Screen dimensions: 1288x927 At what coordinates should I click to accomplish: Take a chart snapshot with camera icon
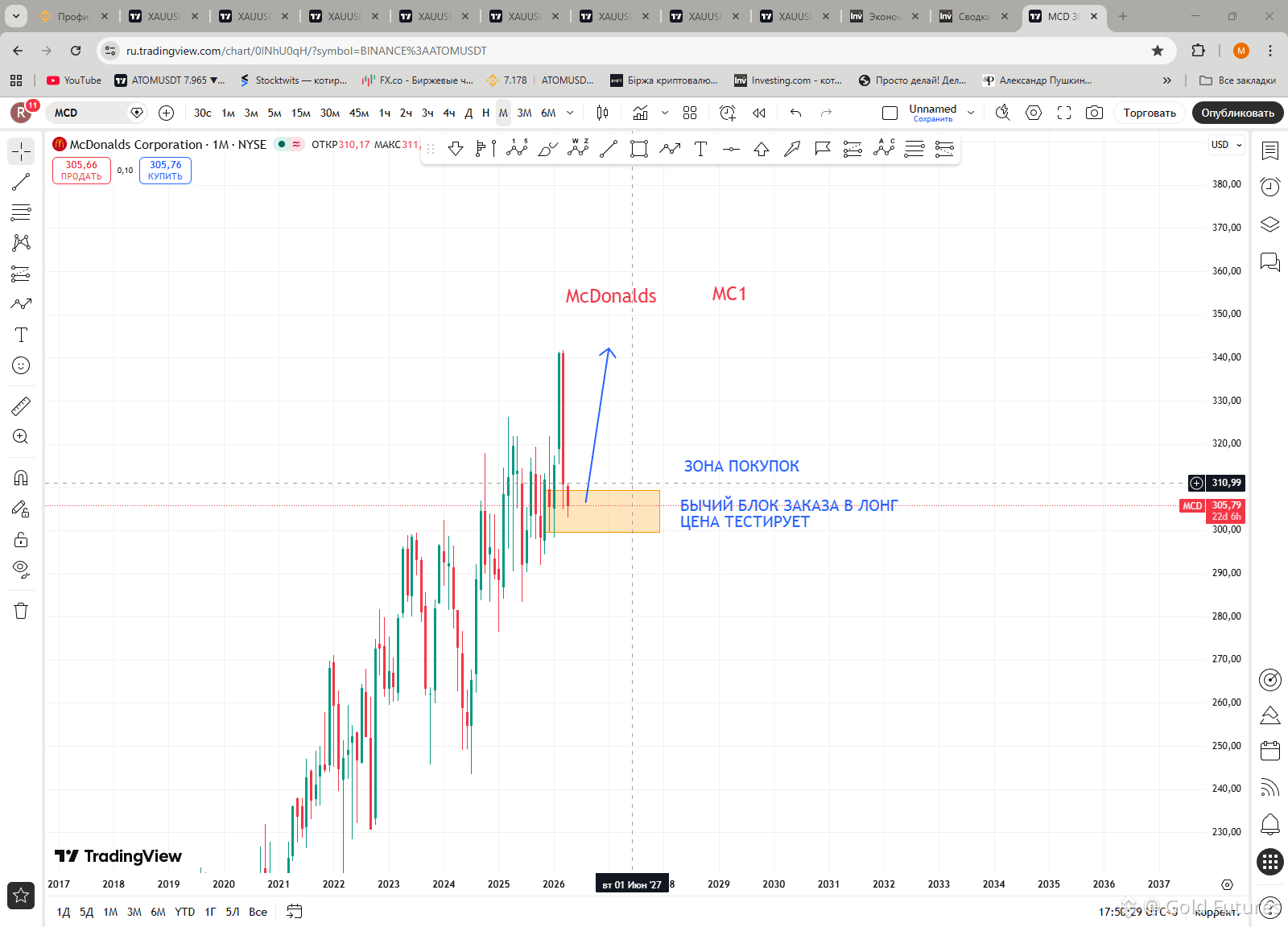[1094, 113]
